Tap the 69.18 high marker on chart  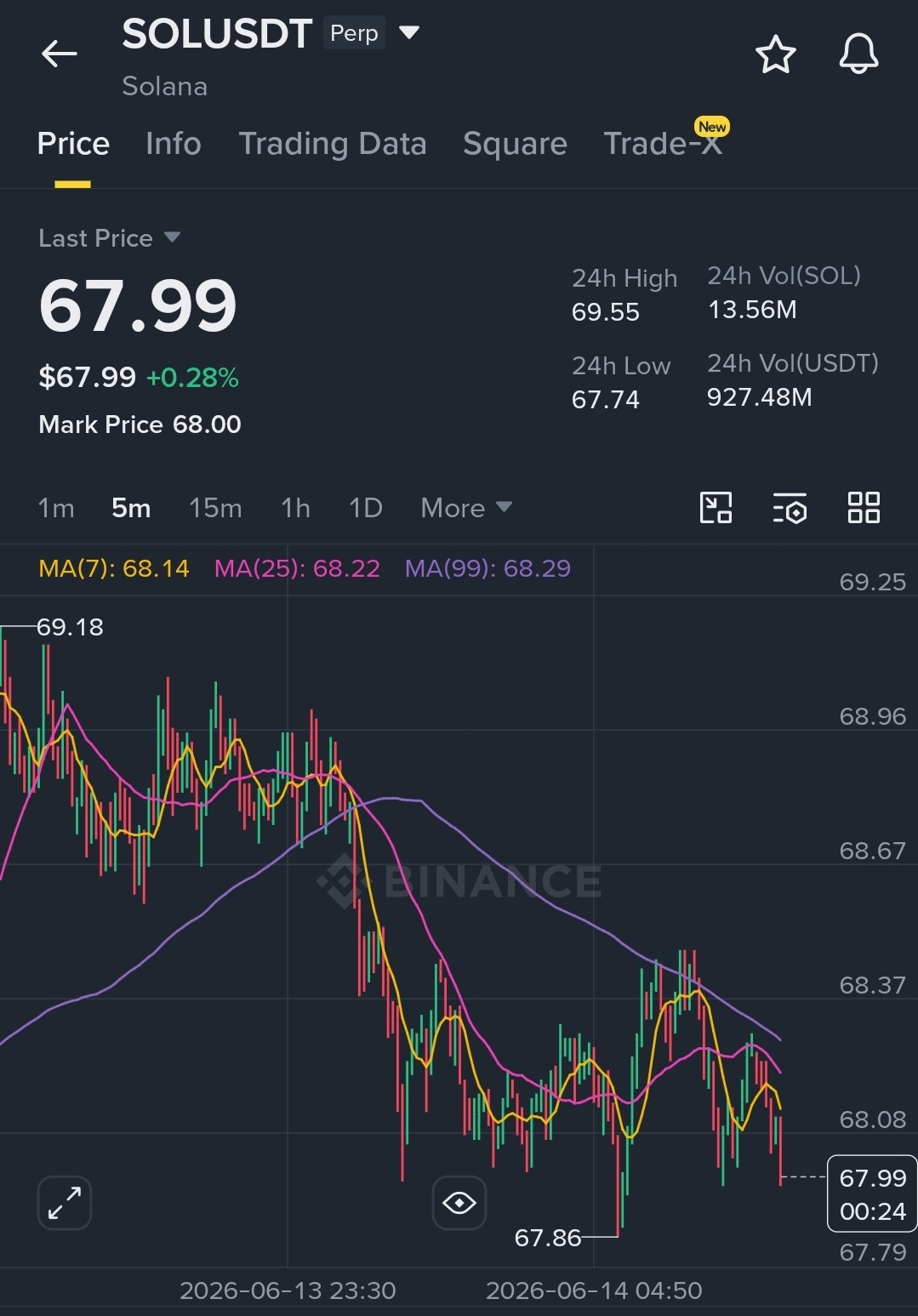coord(70,627)
